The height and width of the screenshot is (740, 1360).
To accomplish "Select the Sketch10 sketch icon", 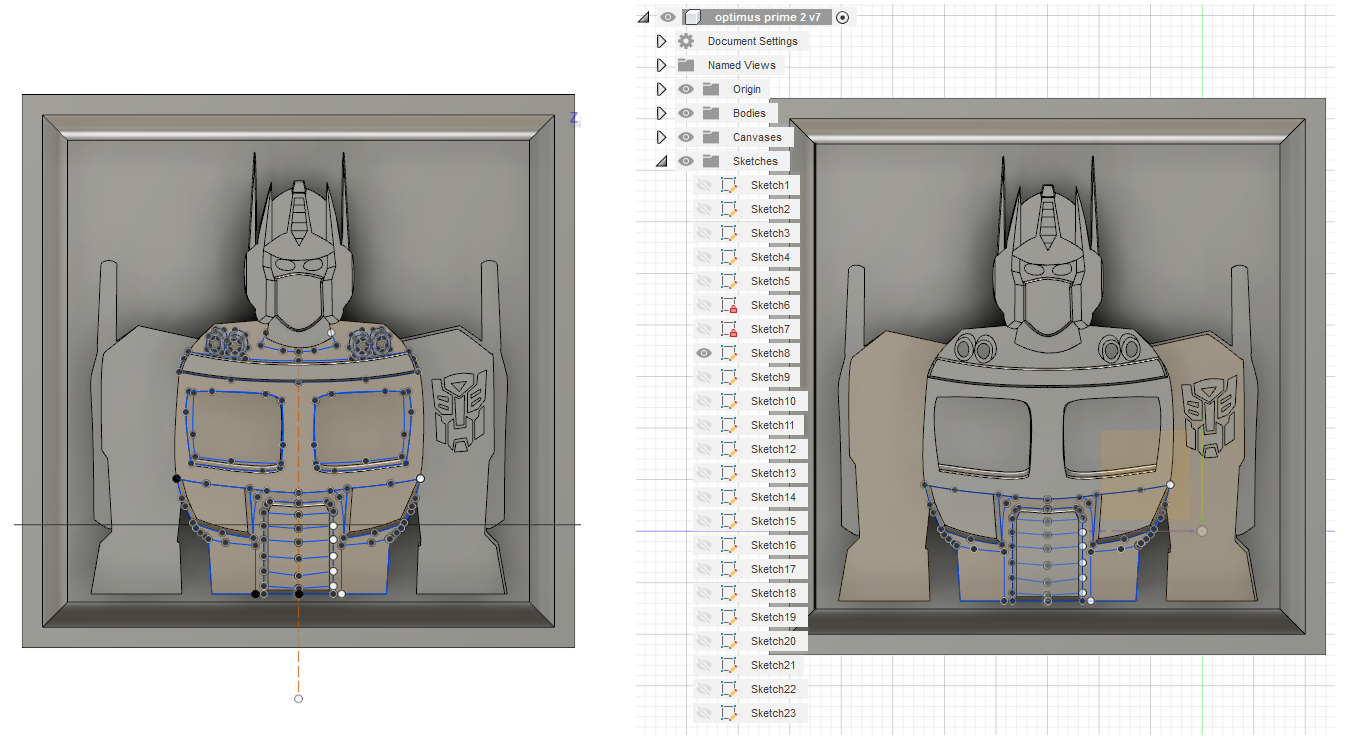I will click(729, 401).
